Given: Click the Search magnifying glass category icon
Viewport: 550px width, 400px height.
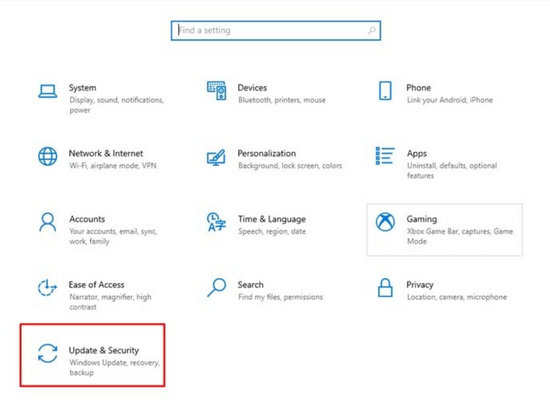Looking at the screenshot, I should (x=216, y=288).
